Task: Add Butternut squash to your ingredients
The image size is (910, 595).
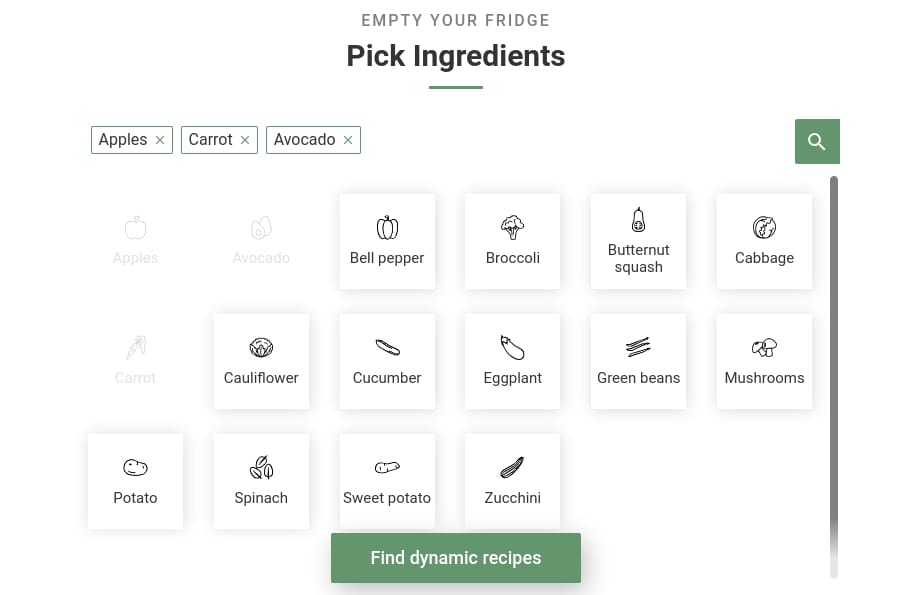Action: 638,240
